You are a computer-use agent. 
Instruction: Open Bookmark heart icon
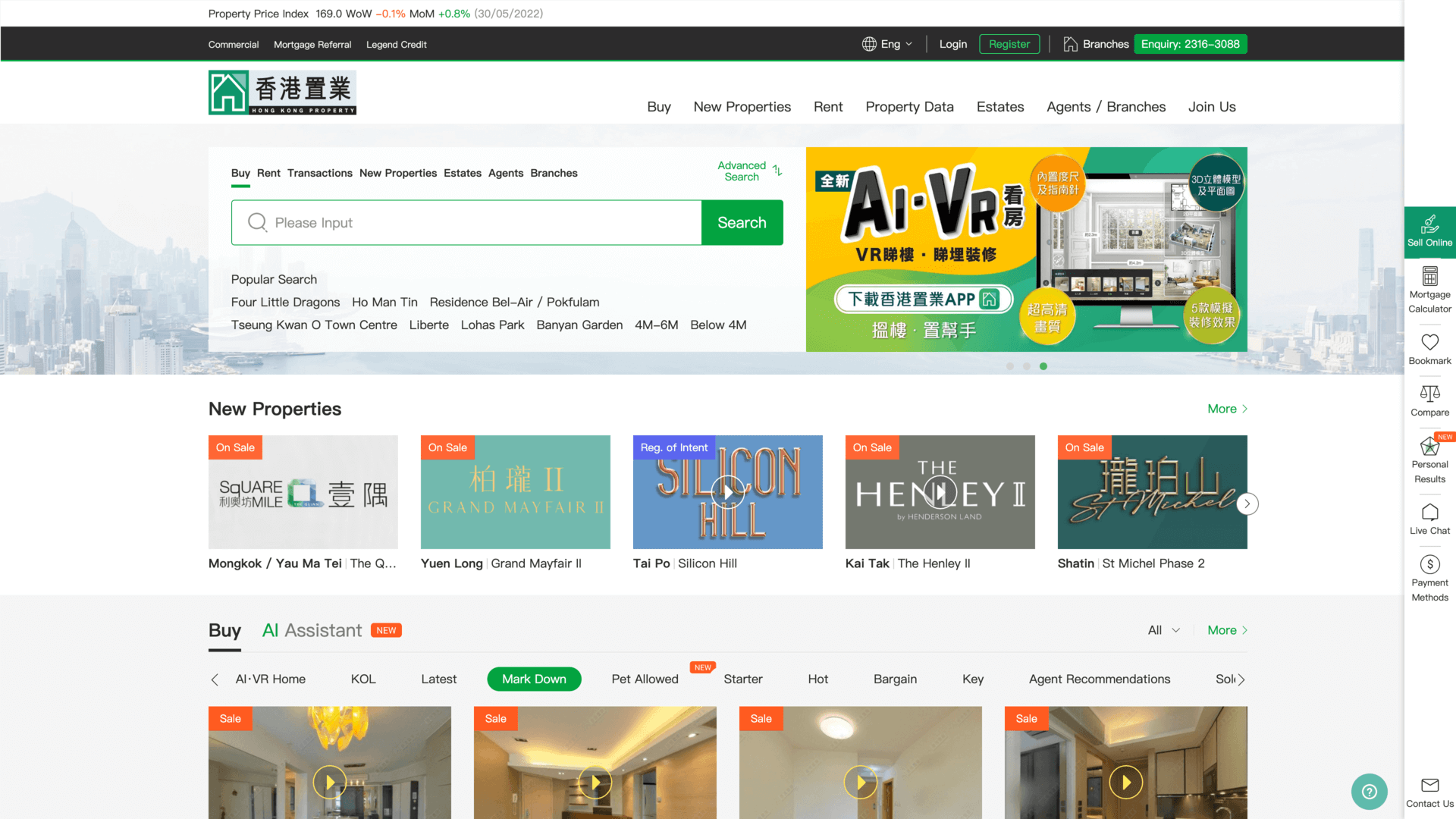point(1429,342)
